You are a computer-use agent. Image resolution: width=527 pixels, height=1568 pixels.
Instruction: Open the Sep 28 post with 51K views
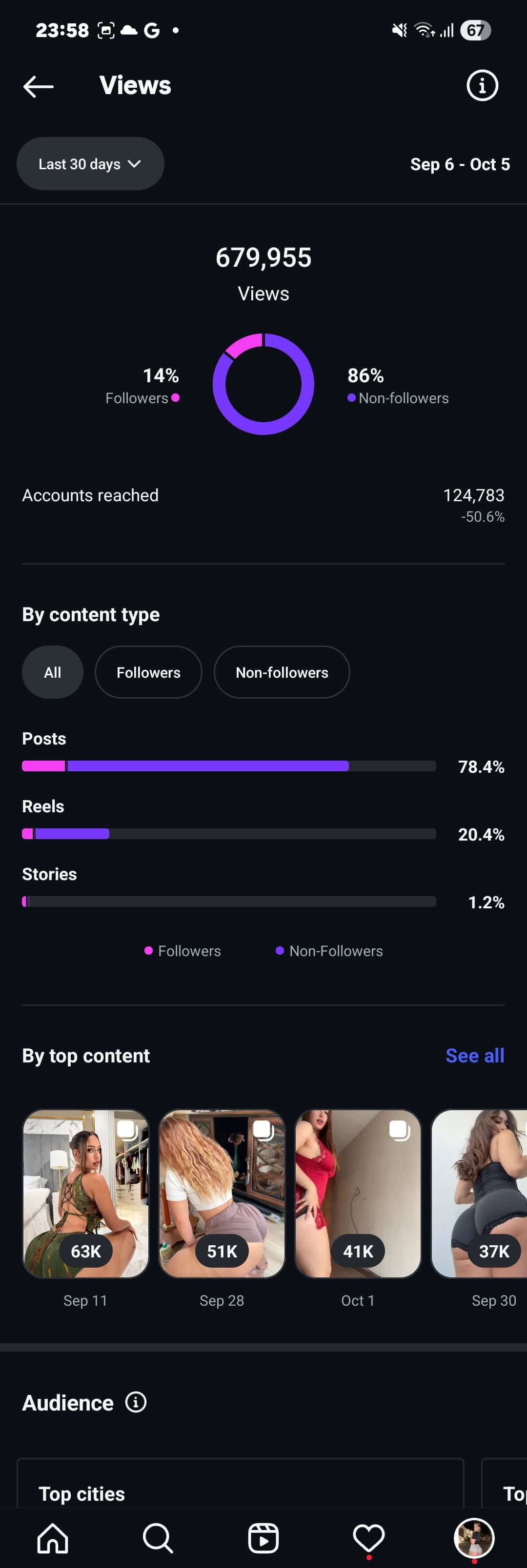click(222, 1194)
